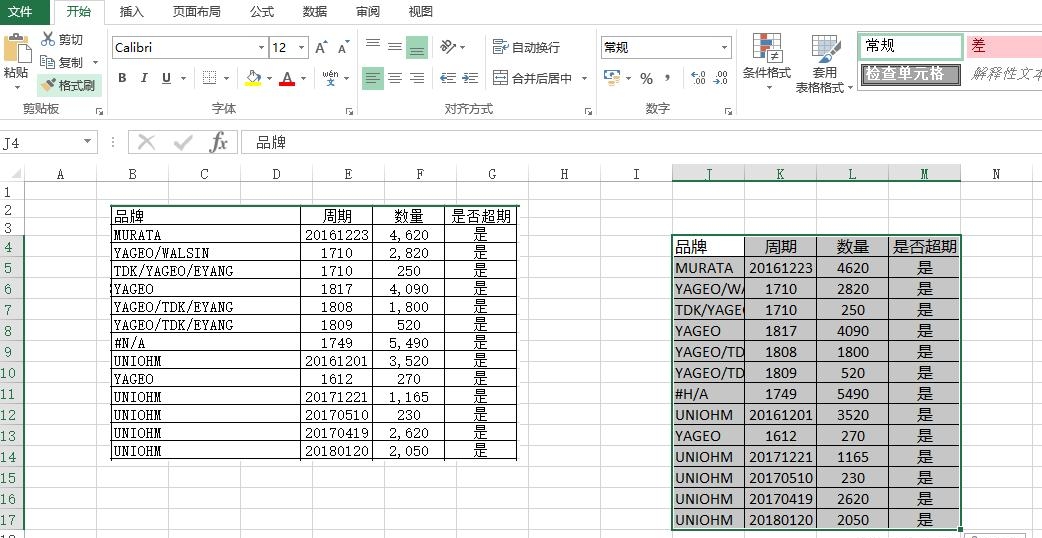
Task: Decrease indent icon
Action: pyautogui.click(x=448, y=78)
